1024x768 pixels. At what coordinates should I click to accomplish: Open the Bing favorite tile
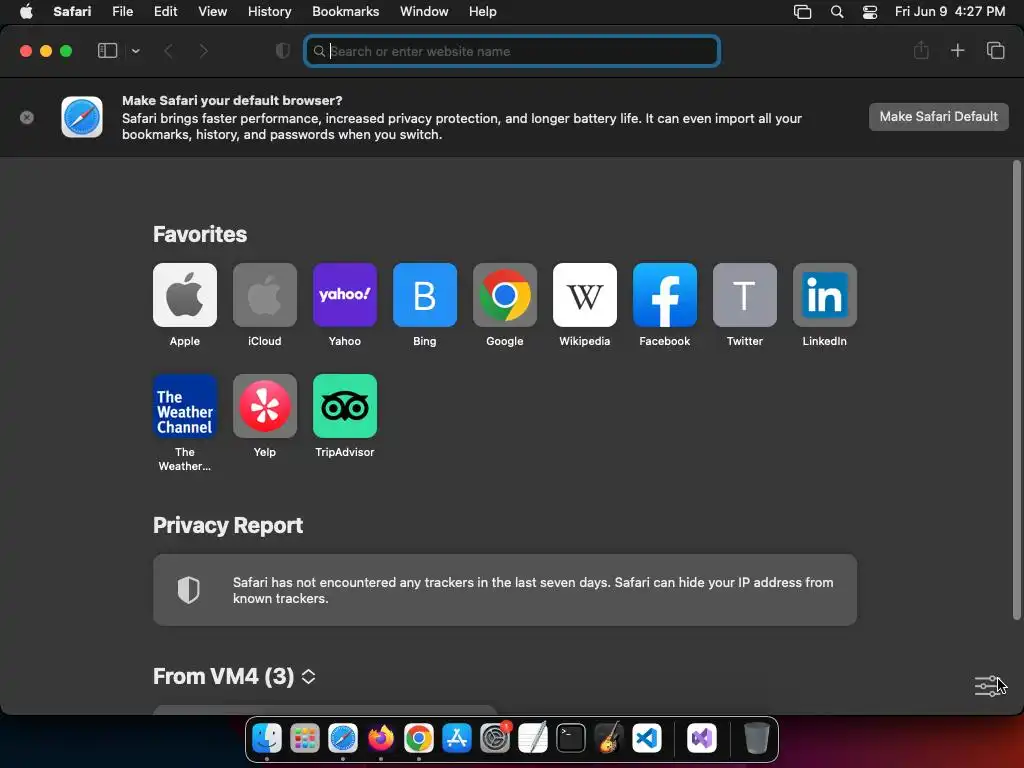(424, 295)
